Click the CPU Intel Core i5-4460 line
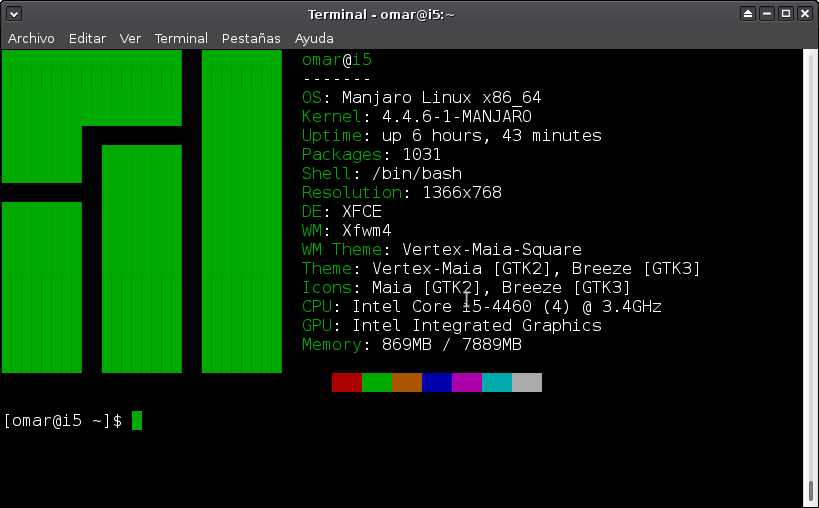Screen dimensions: 819x508 [x=482, y=306]
